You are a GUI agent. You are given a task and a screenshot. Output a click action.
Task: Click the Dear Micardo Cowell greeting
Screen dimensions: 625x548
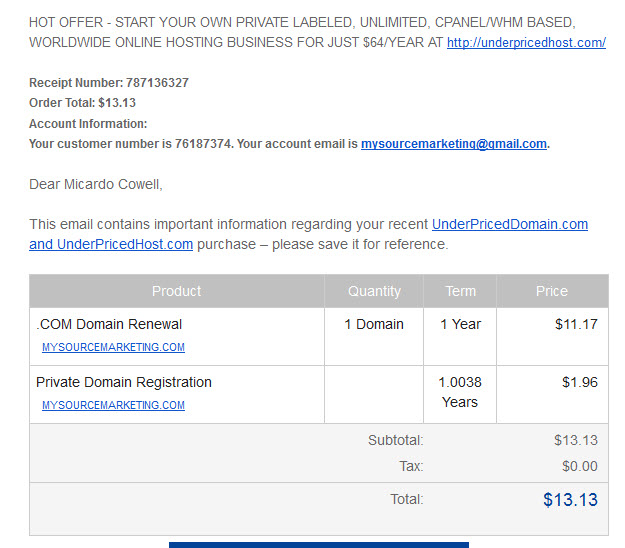(96, 184)
